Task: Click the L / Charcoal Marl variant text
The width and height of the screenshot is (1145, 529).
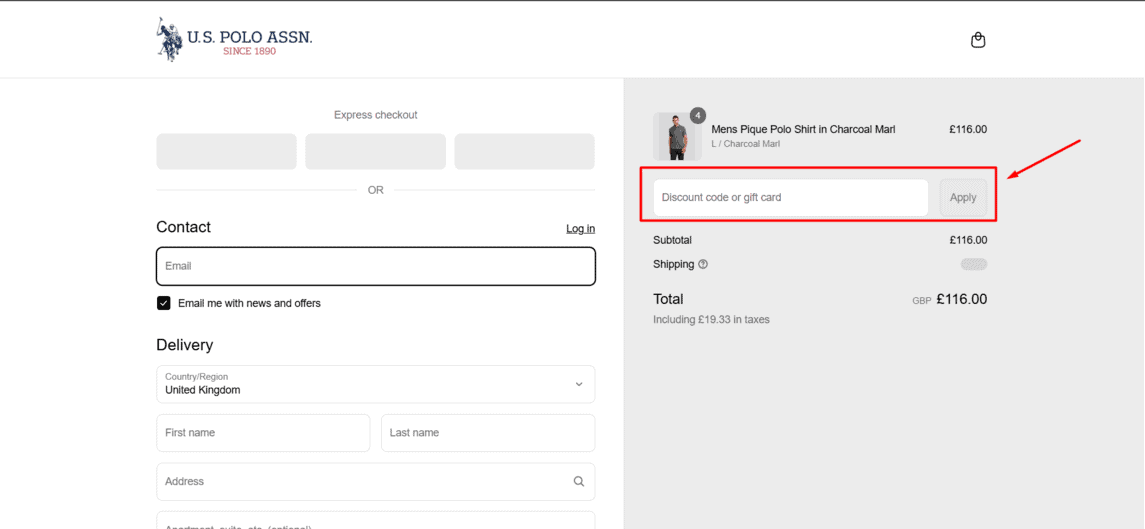Action: tap(746, 144)
